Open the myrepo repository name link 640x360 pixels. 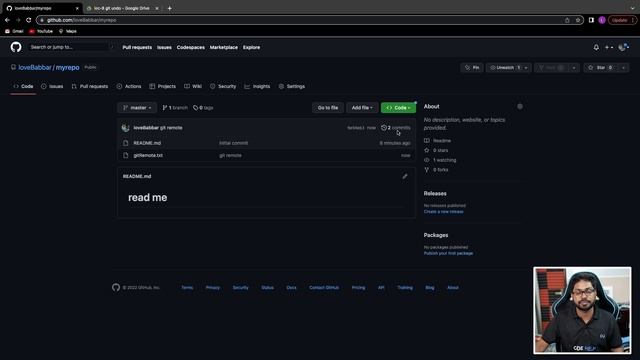pyautogui.click(x=67, y=68)
